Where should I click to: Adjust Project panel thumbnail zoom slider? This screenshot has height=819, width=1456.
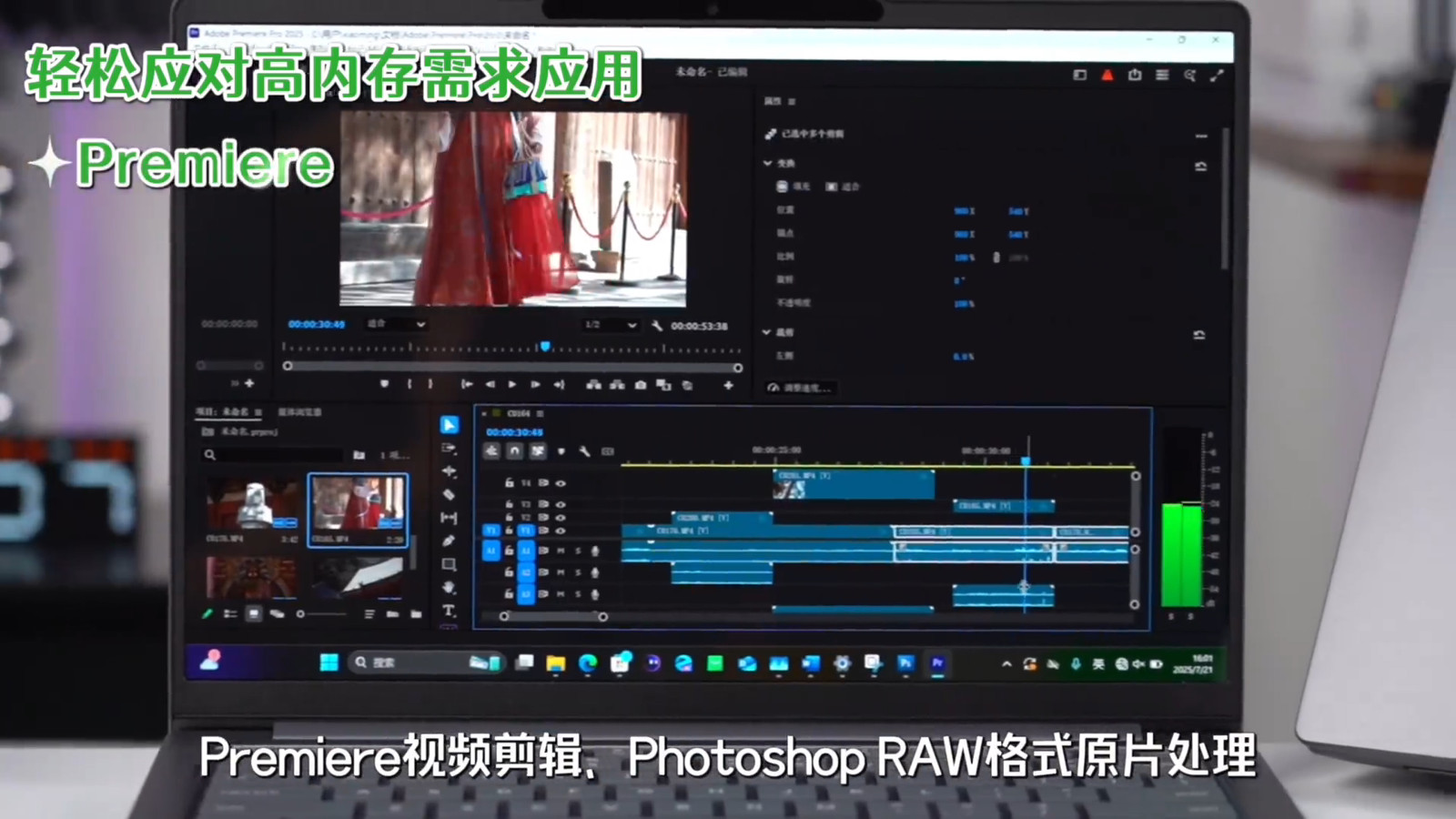point(323,614)
